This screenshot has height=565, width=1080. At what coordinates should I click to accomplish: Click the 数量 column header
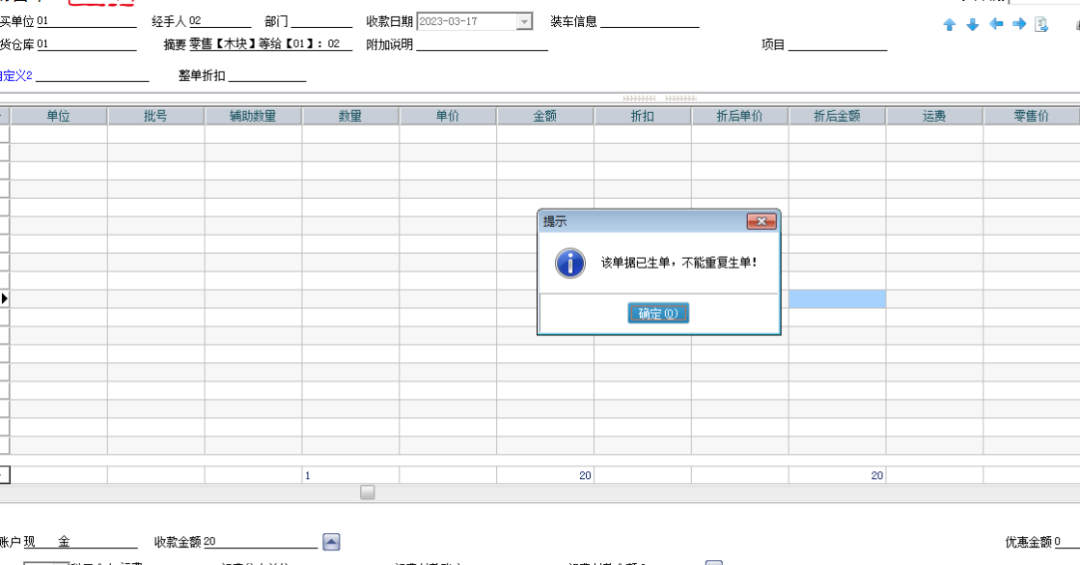[x=350, y=116]
